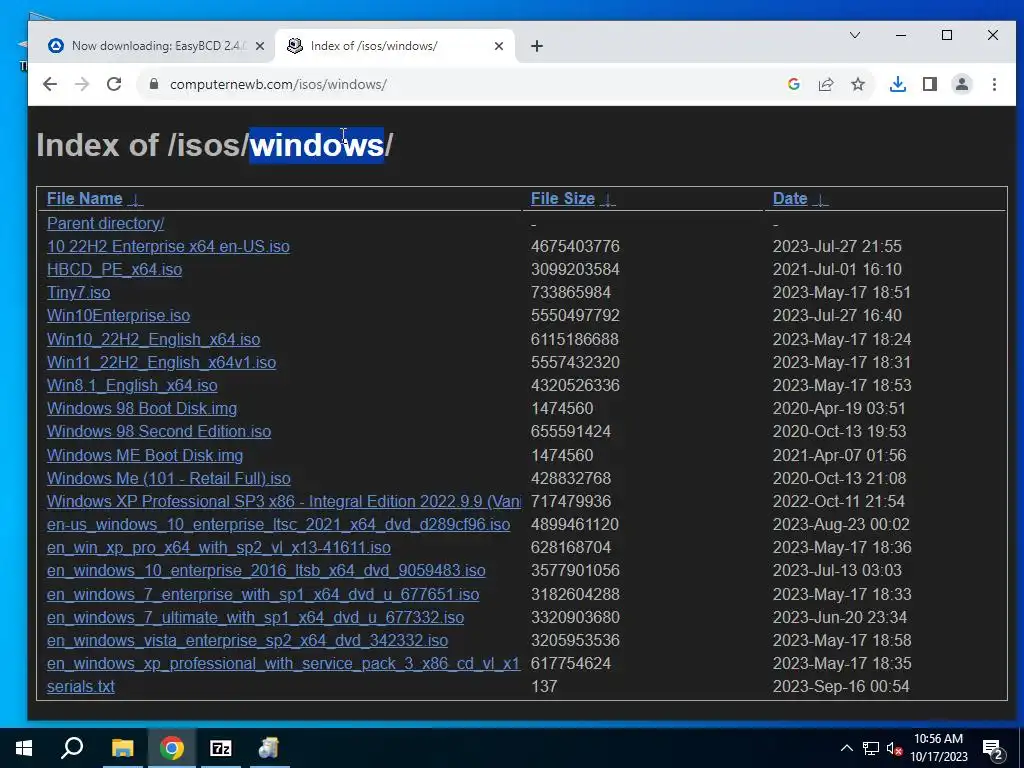Image resolution: width=1024 pixels, height=768 pixels.
Task: Sort descending by File Size arrow
Action: pyautogui.click(x=607, y=200)
